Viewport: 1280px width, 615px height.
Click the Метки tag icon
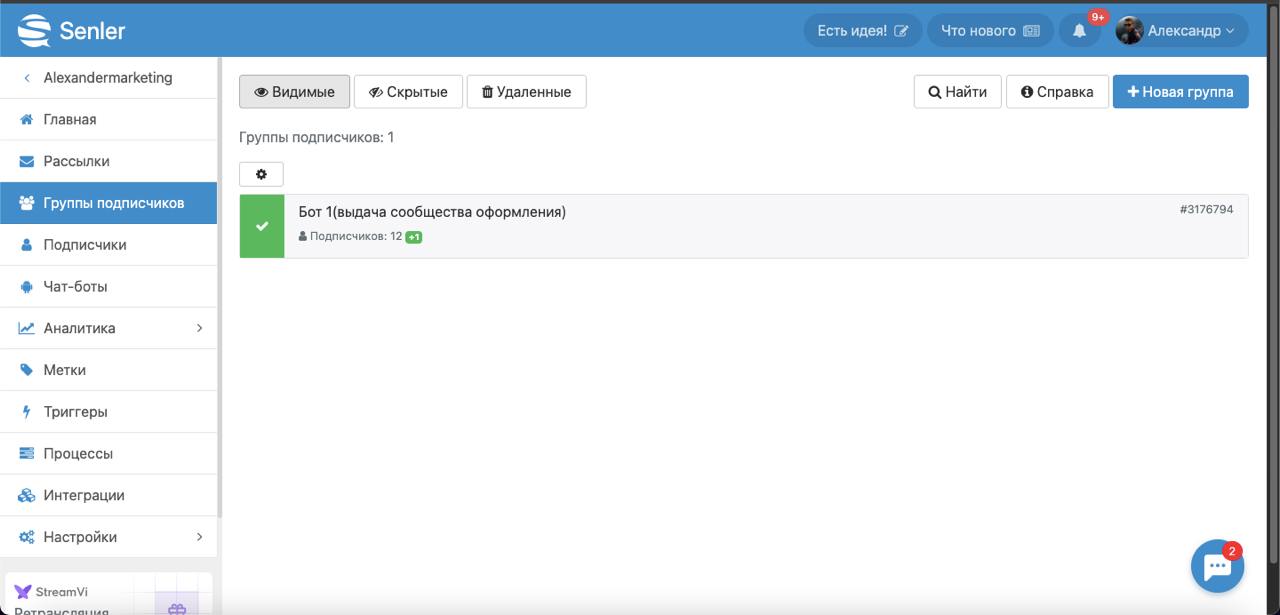pos(27,370)
